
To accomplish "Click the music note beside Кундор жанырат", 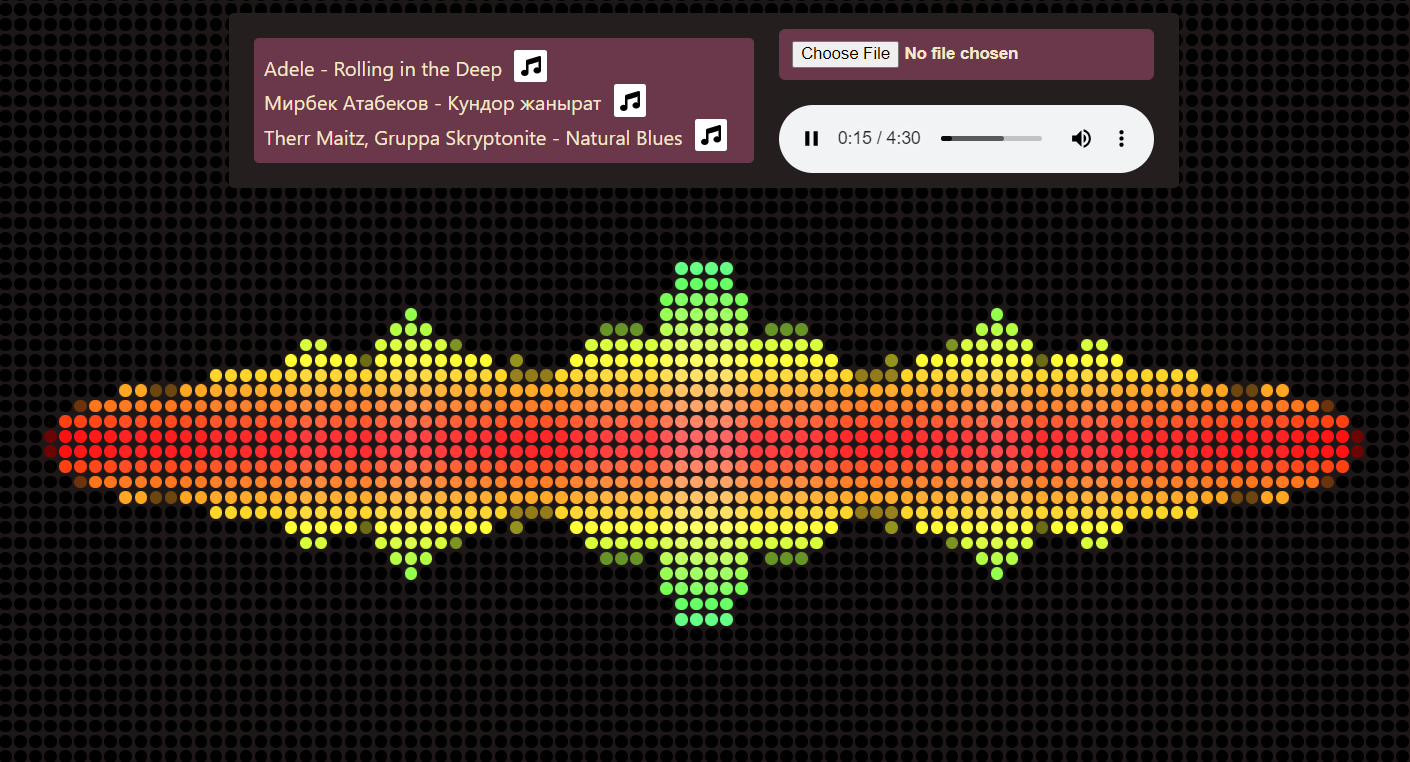I will 630,100.
